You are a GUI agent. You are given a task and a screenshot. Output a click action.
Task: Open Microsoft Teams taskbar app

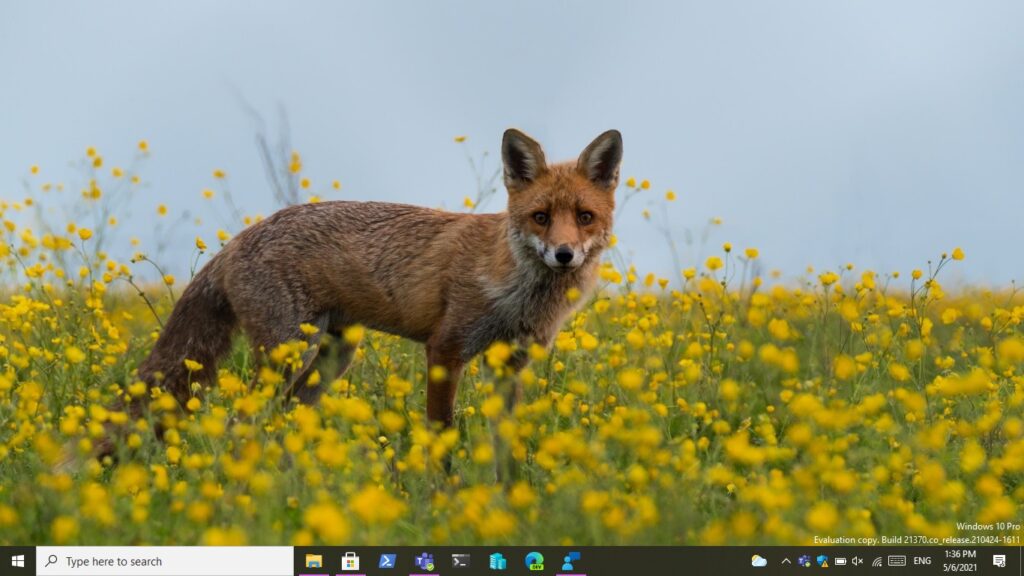pyautogui.click(x=424, y=561)
